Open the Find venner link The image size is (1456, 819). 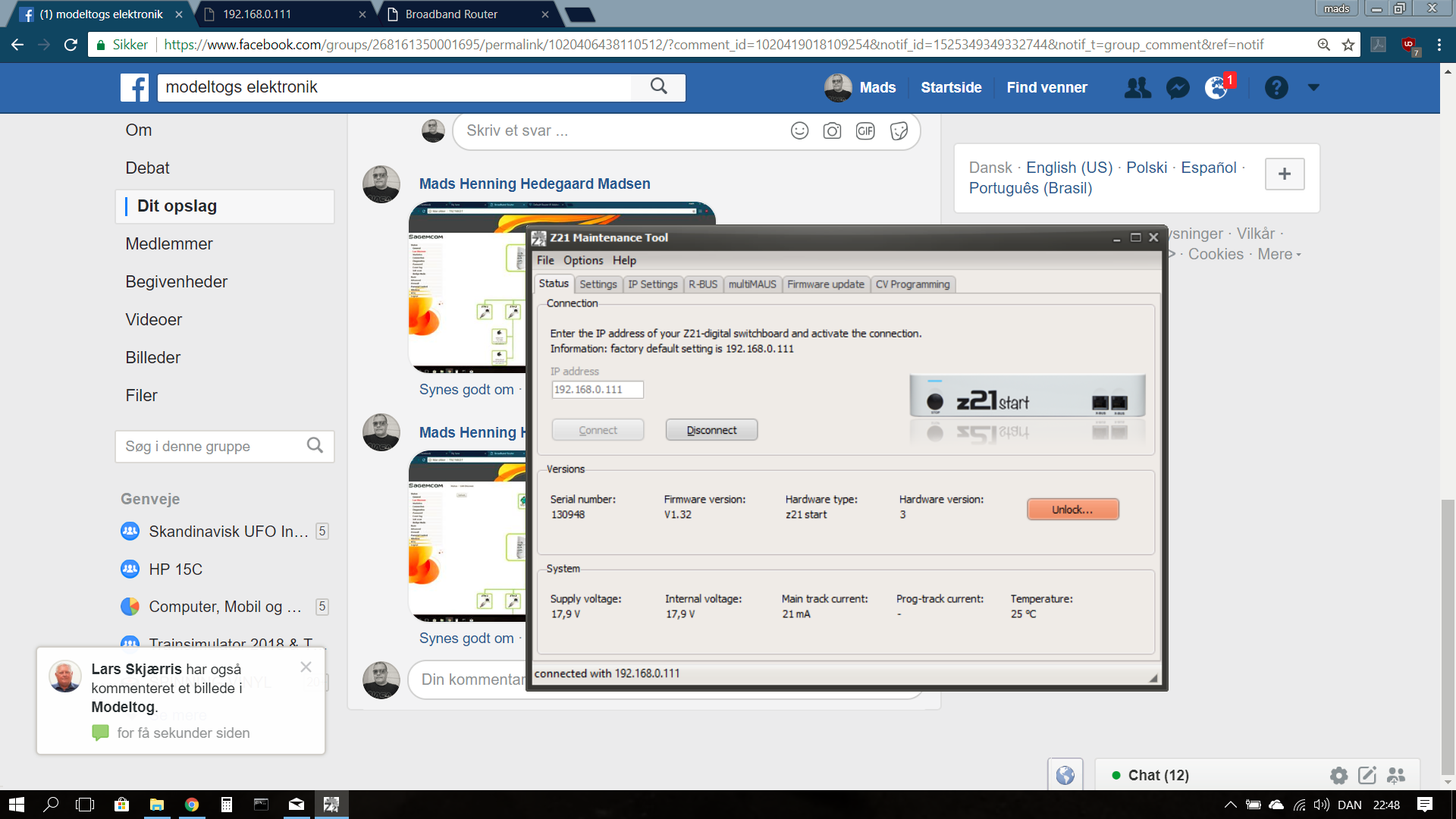tap(1046, 87)
